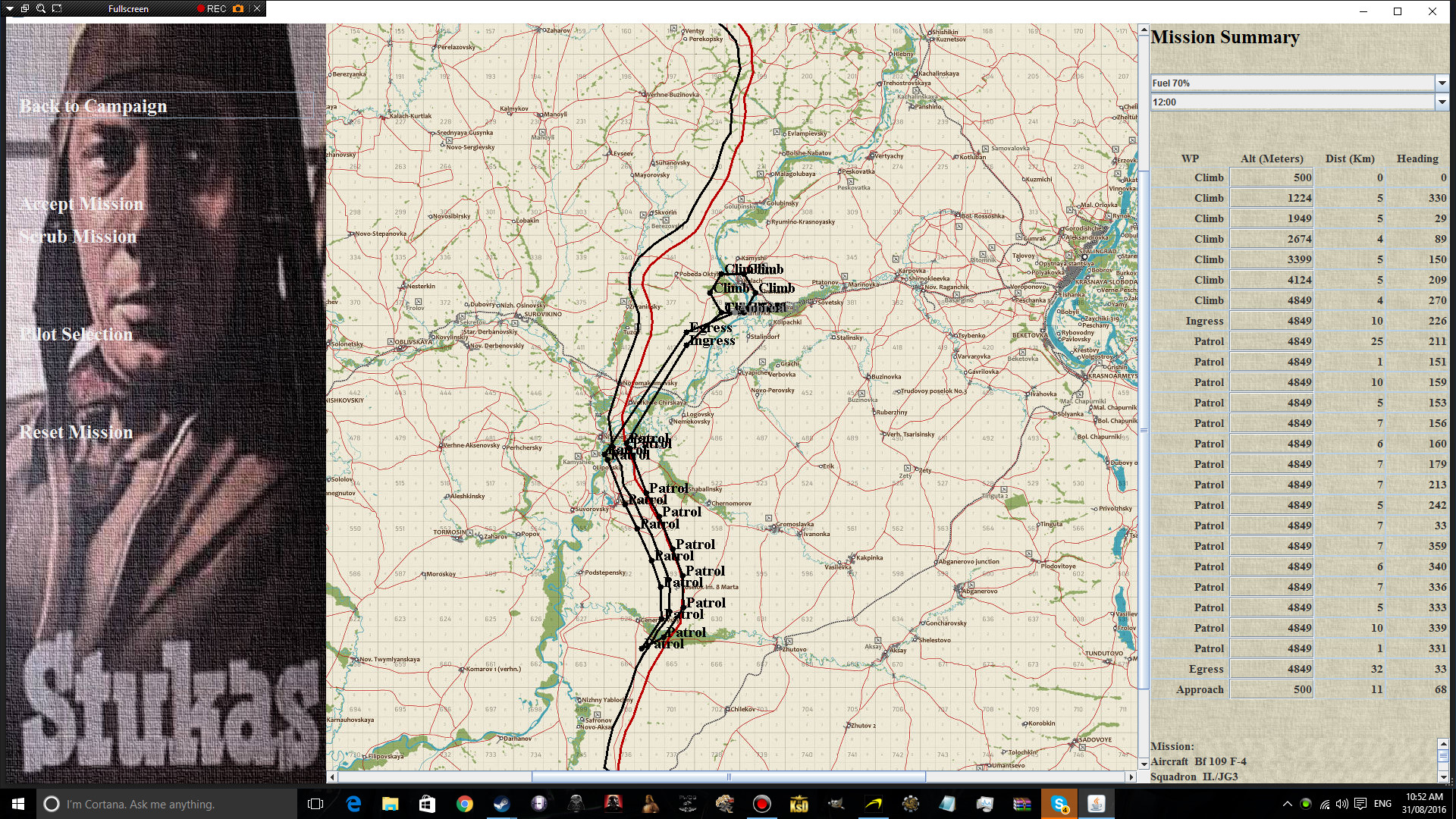Image resolution: width=1456 pixels, height=819 pixels.
Task: Click Accept Mission
Action: tap(81, 204)
